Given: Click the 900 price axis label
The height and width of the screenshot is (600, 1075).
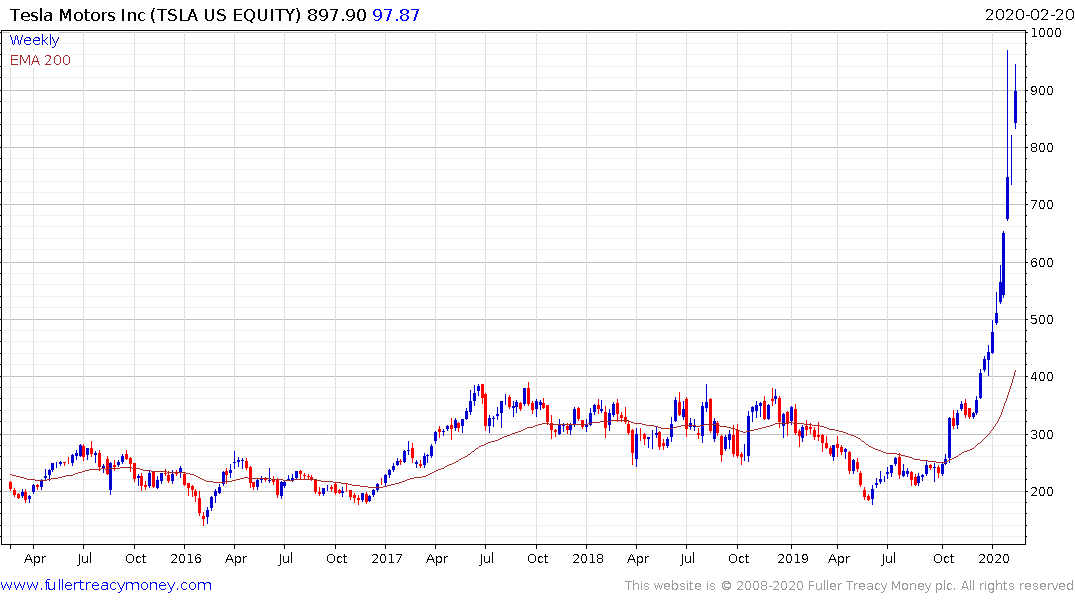Looking at the screenshot, I should 1042,91.
